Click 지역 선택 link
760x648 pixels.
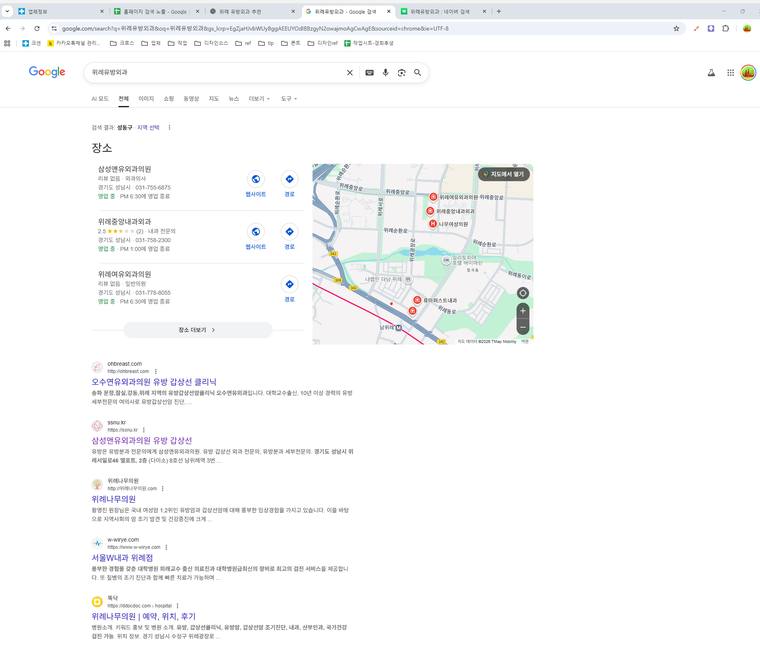pos(148,127)
